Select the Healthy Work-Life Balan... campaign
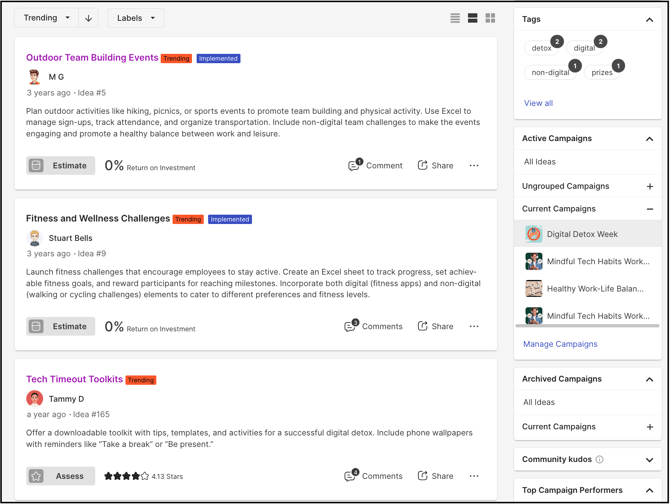670x504 pixels. pos(588,289)
